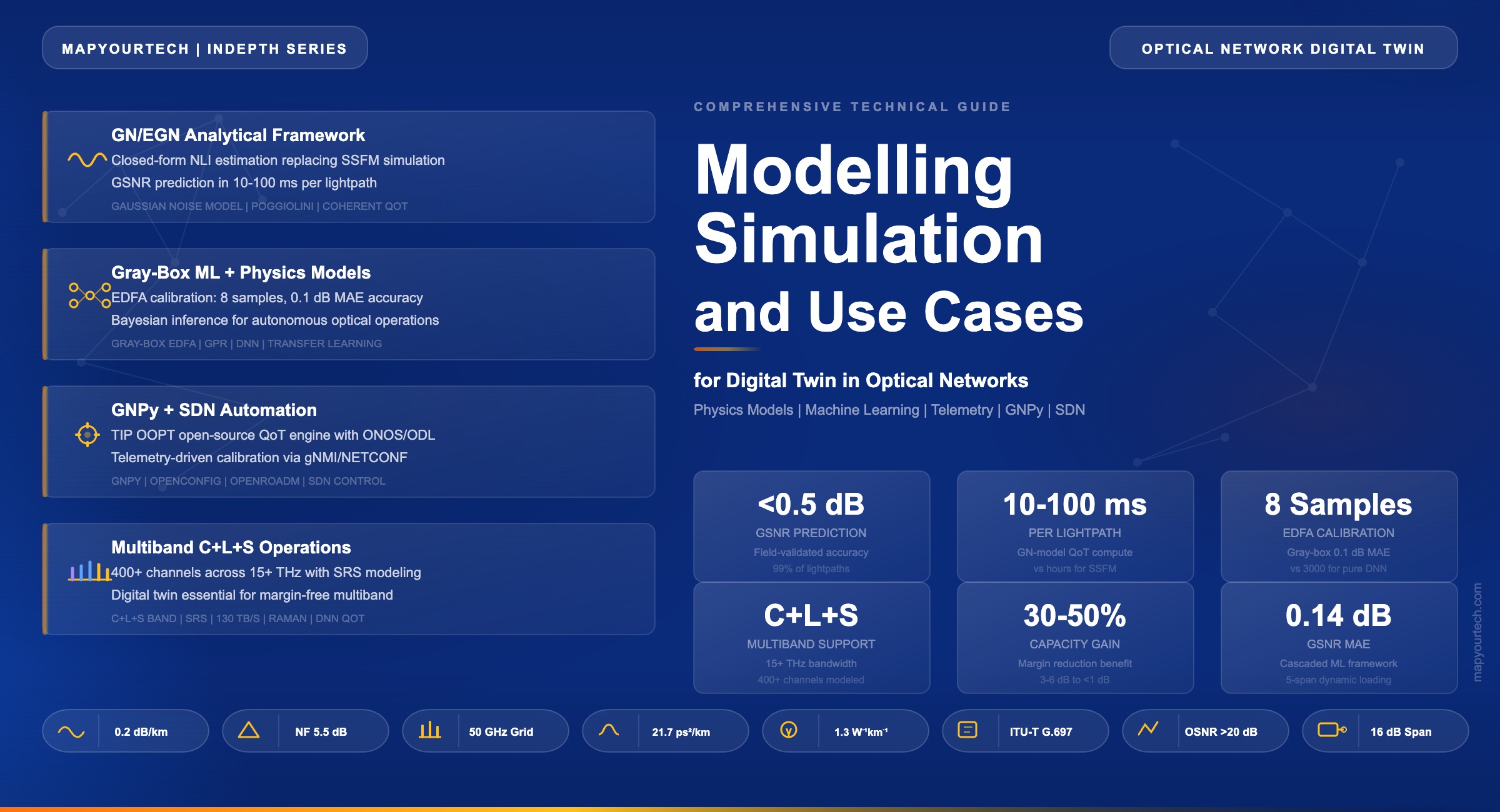Image resolution: width=1500 pixels, height=812 pixels.
Task: Click the network nodes icon beside Gray-Box ML
Action: [x=90, y=295]
